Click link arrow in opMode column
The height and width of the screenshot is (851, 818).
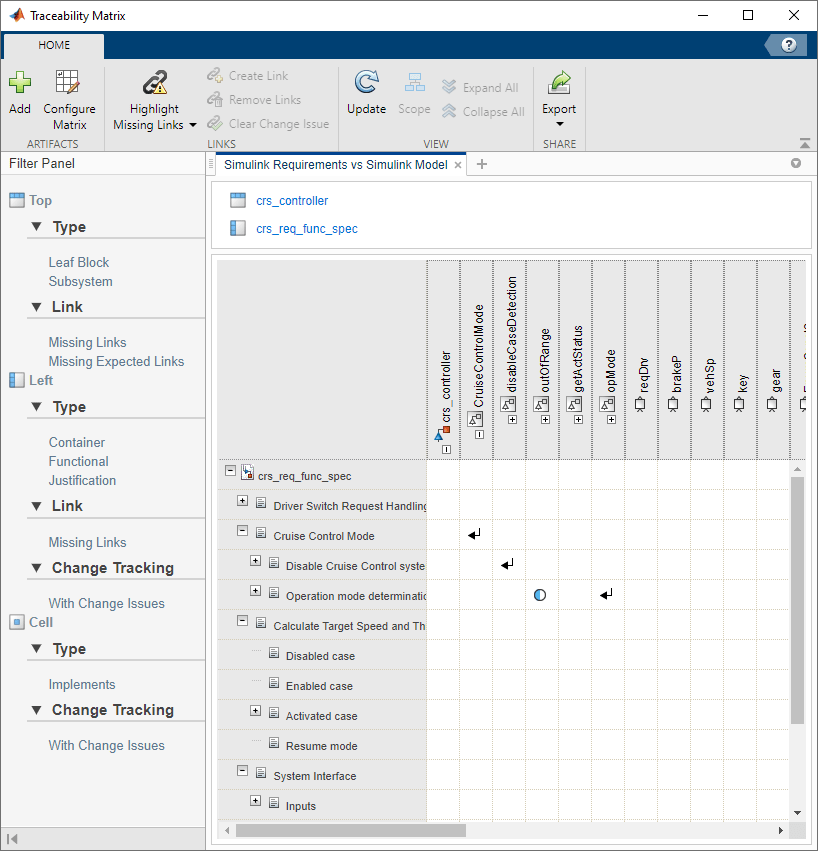coord(606,595)
